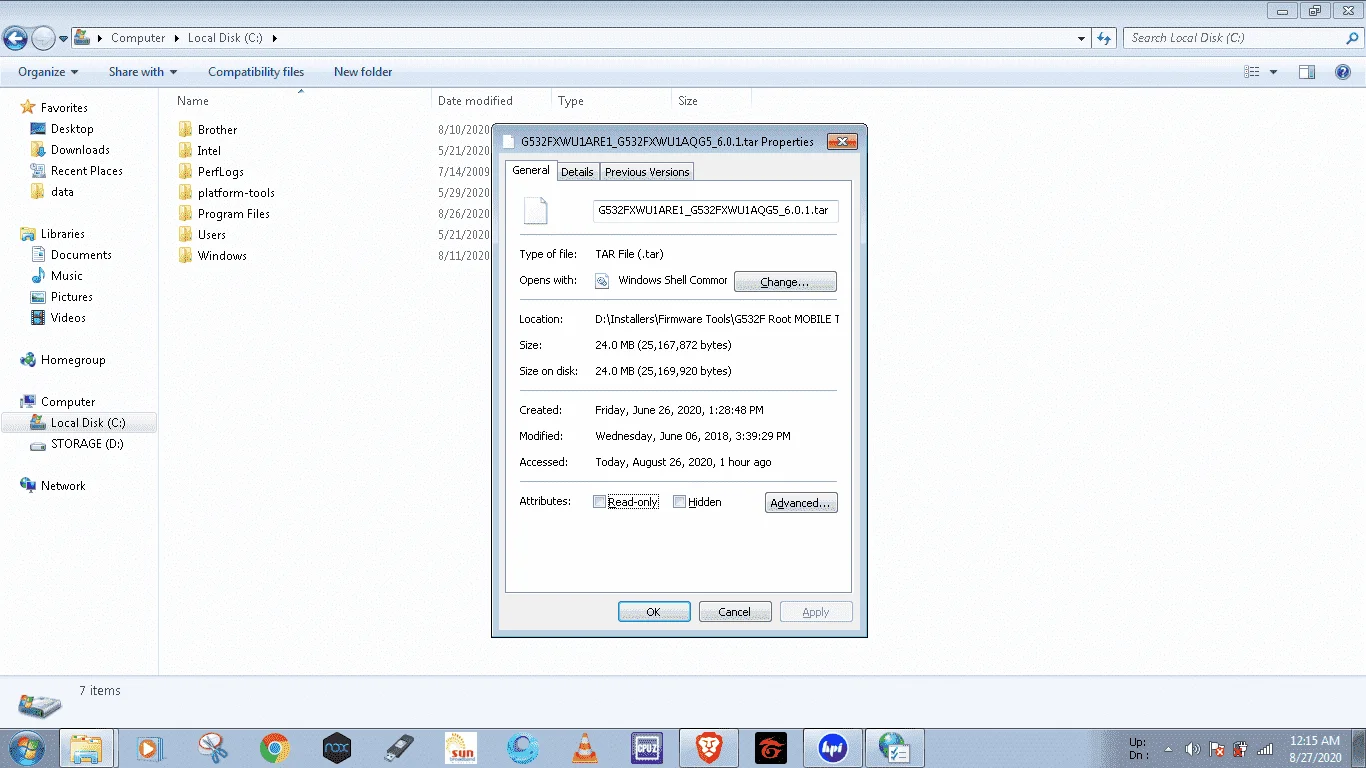Close the Properties dialog with X
Viewport: 1366px width, 768px height.
842,141
